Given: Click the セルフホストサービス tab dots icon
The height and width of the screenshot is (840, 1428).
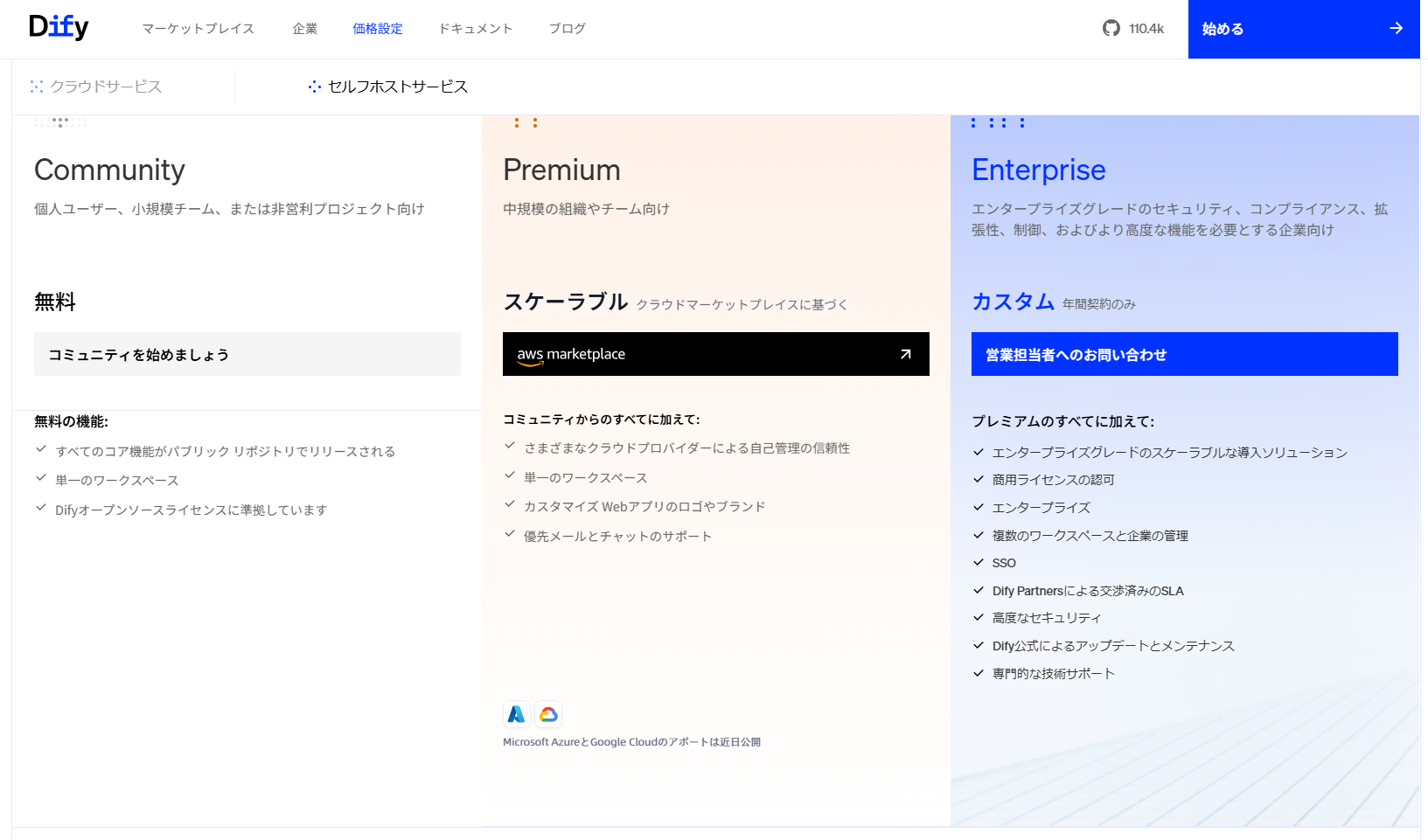Looking at the screenshot, I should pos(315,87).
